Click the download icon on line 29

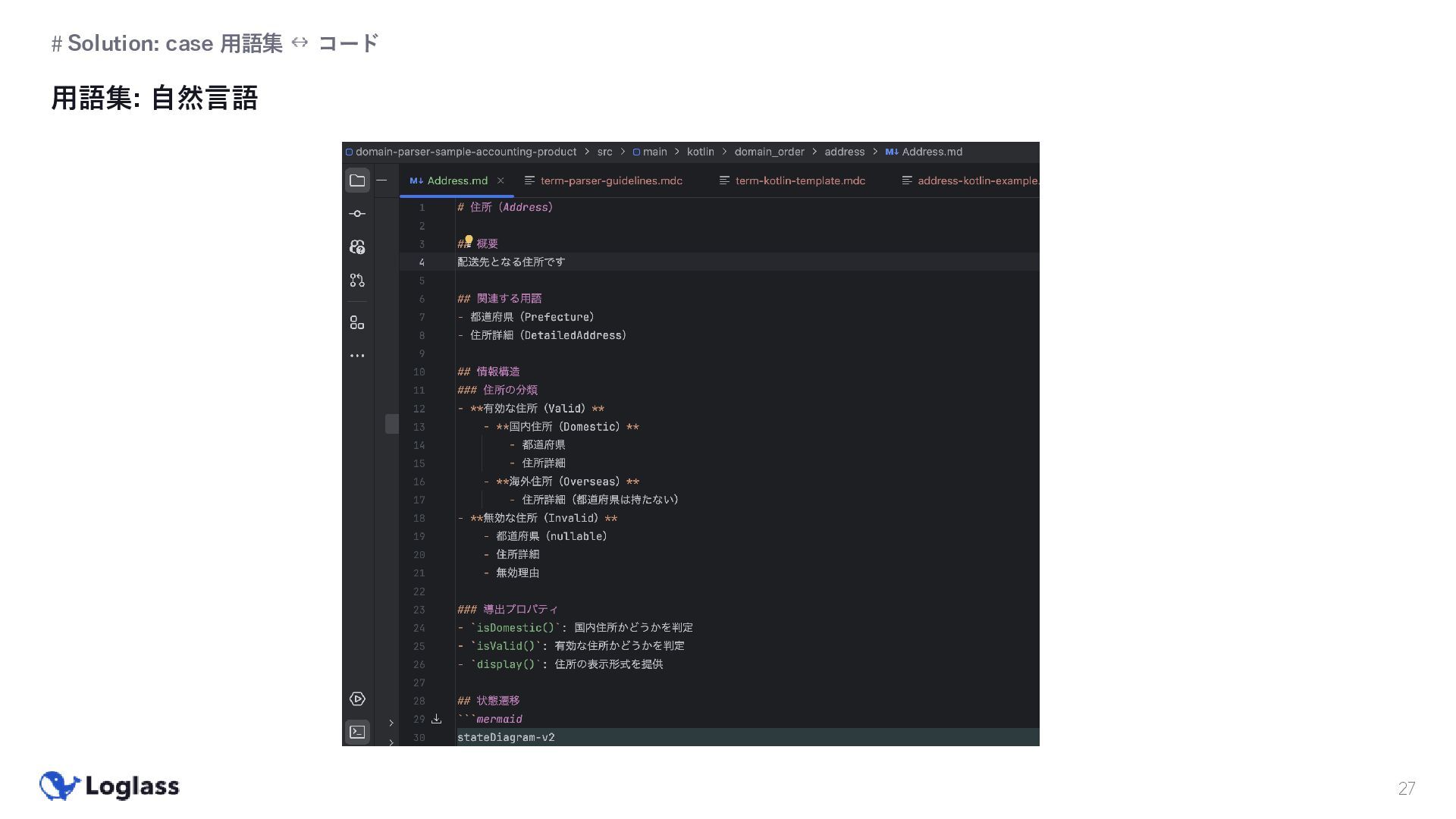point(437,719)
